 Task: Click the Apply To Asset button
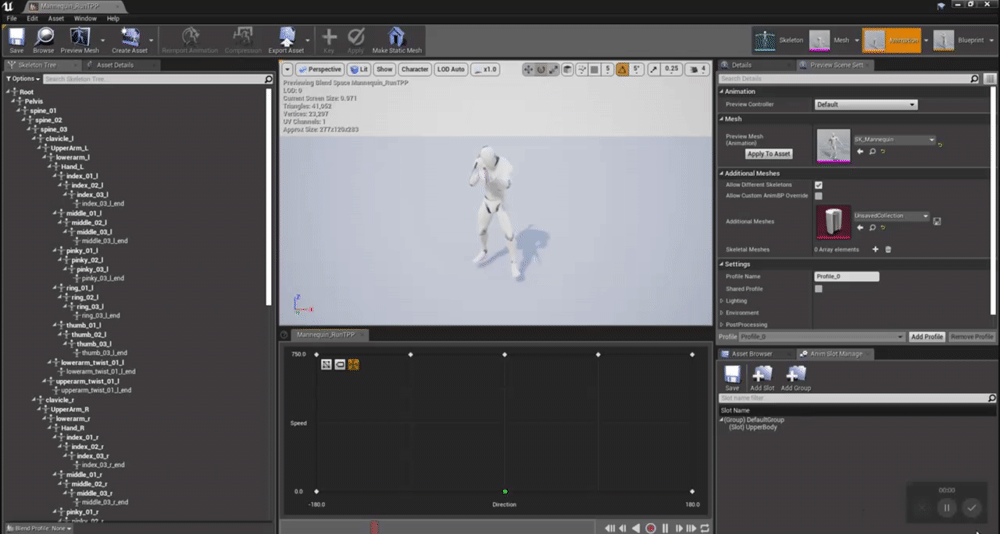tap(769, 154)
